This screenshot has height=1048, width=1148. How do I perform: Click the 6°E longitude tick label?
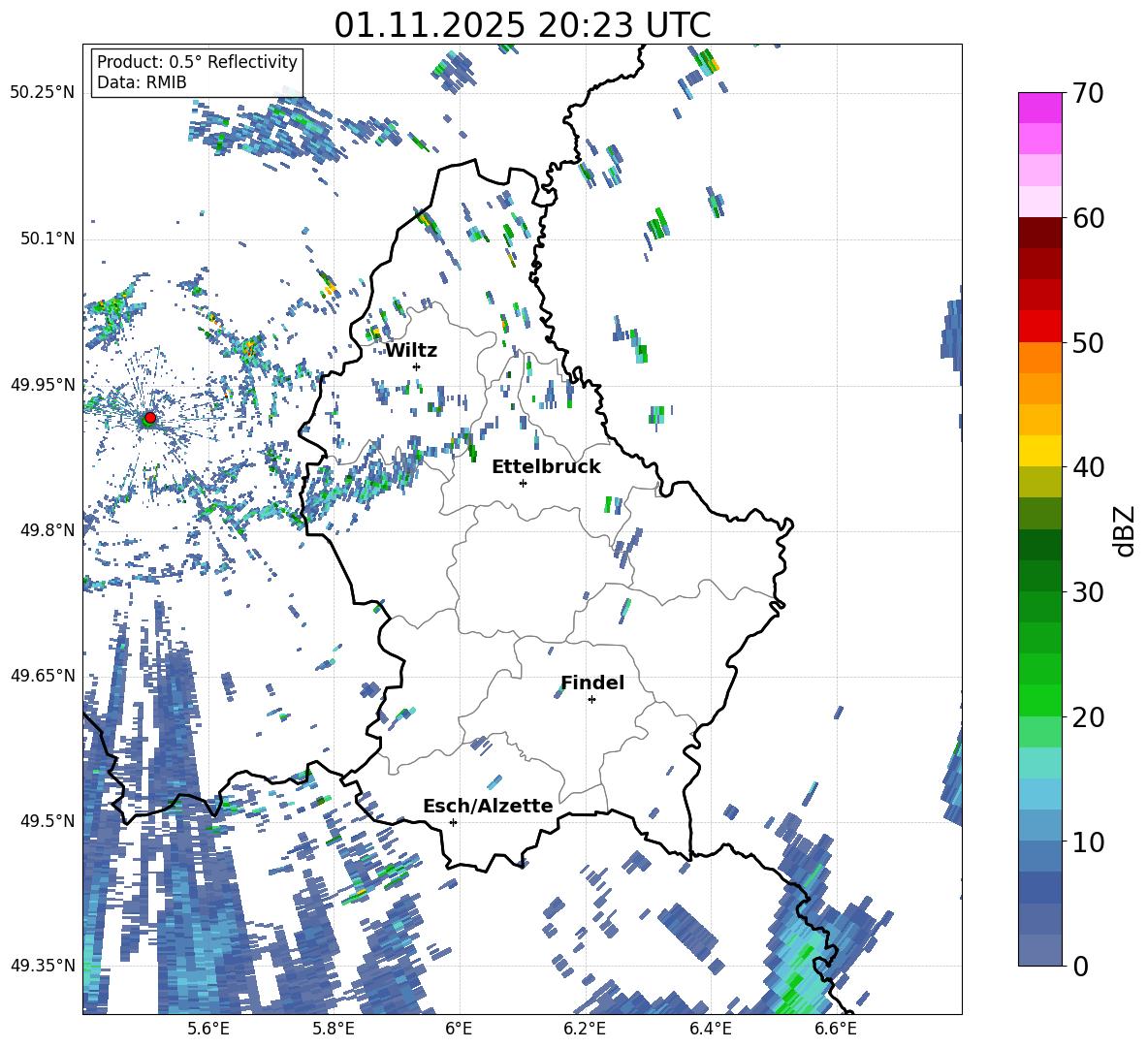(459, 1029)
